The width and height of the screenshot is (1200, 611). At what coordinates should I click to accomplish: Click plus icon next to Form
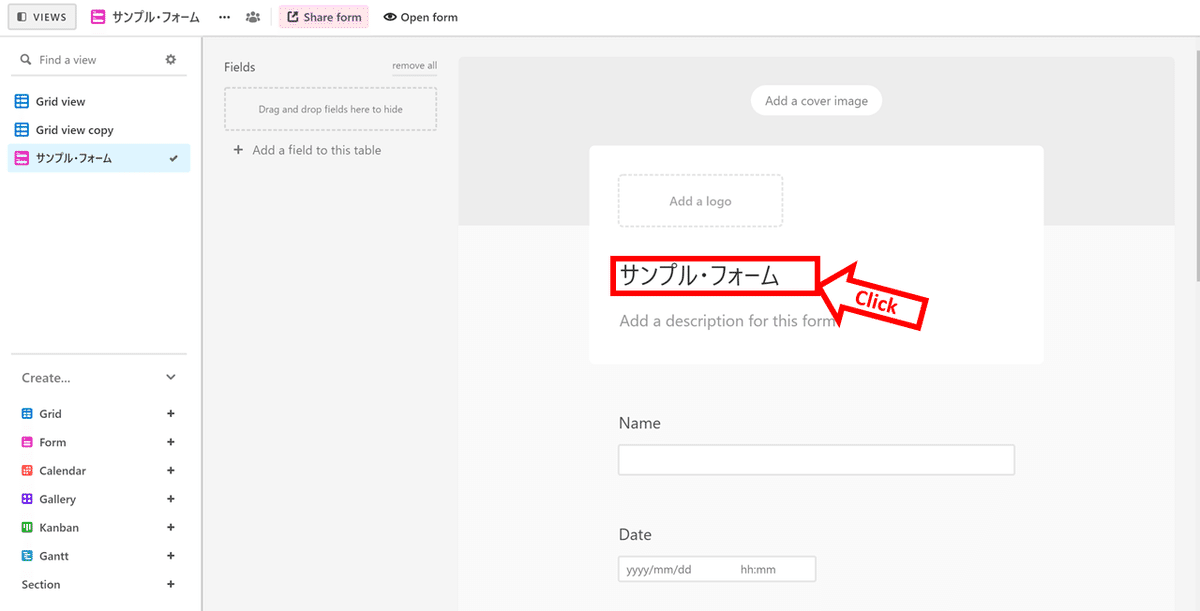tap(170, 442)
